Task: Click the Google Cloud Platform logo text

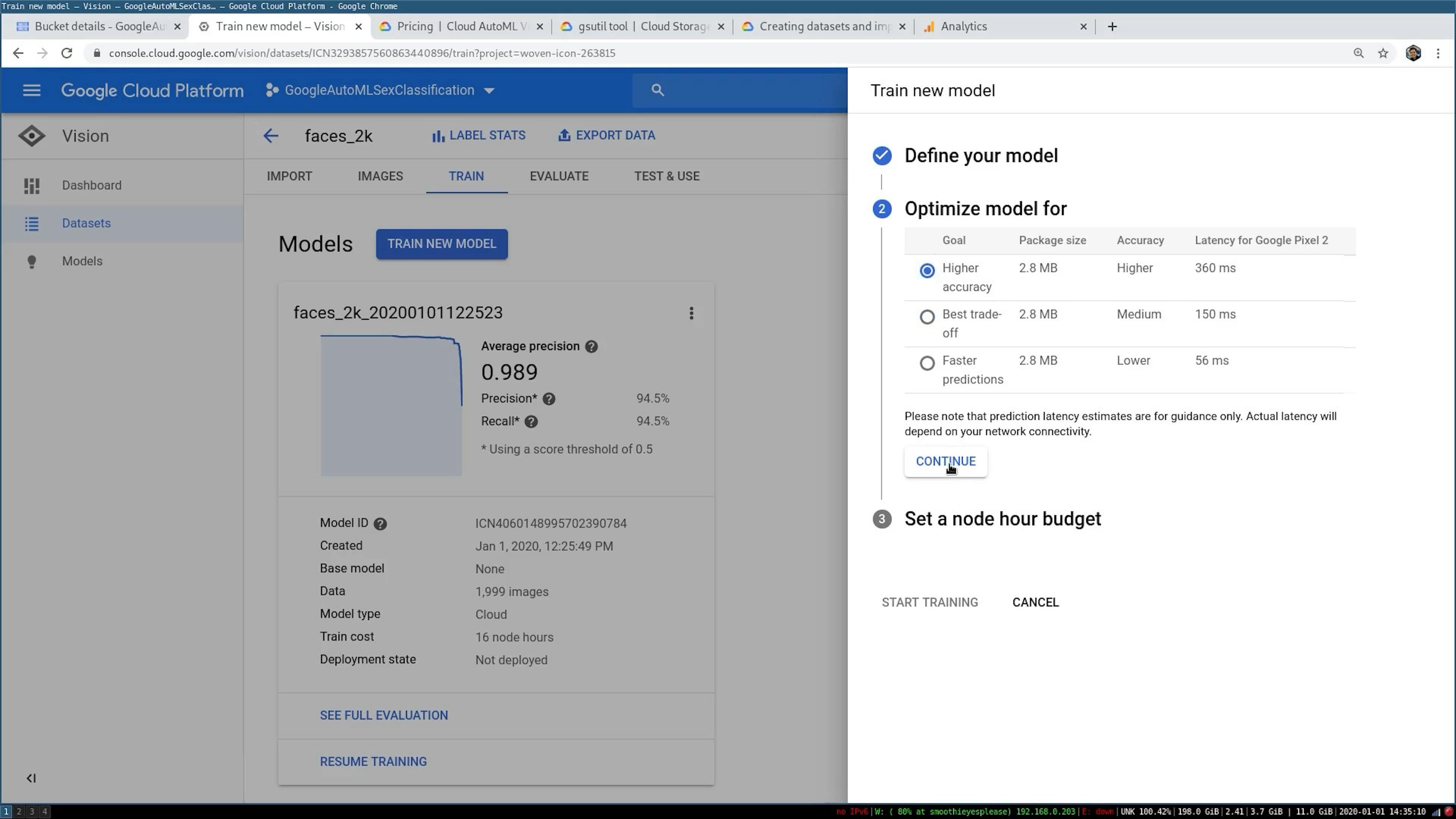Action: [x=152, y=91]
